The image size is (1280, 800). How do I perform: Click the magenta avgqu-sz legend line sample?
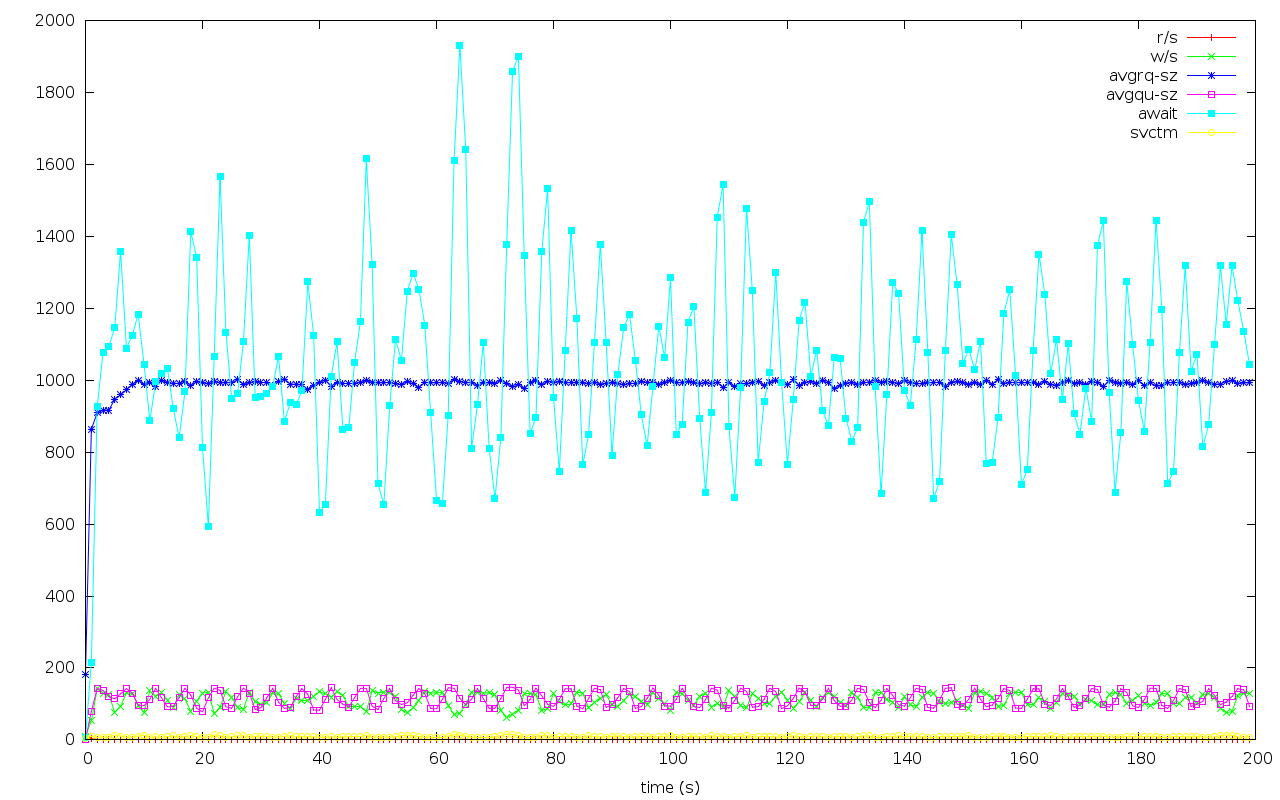[x=1212, y=95]
